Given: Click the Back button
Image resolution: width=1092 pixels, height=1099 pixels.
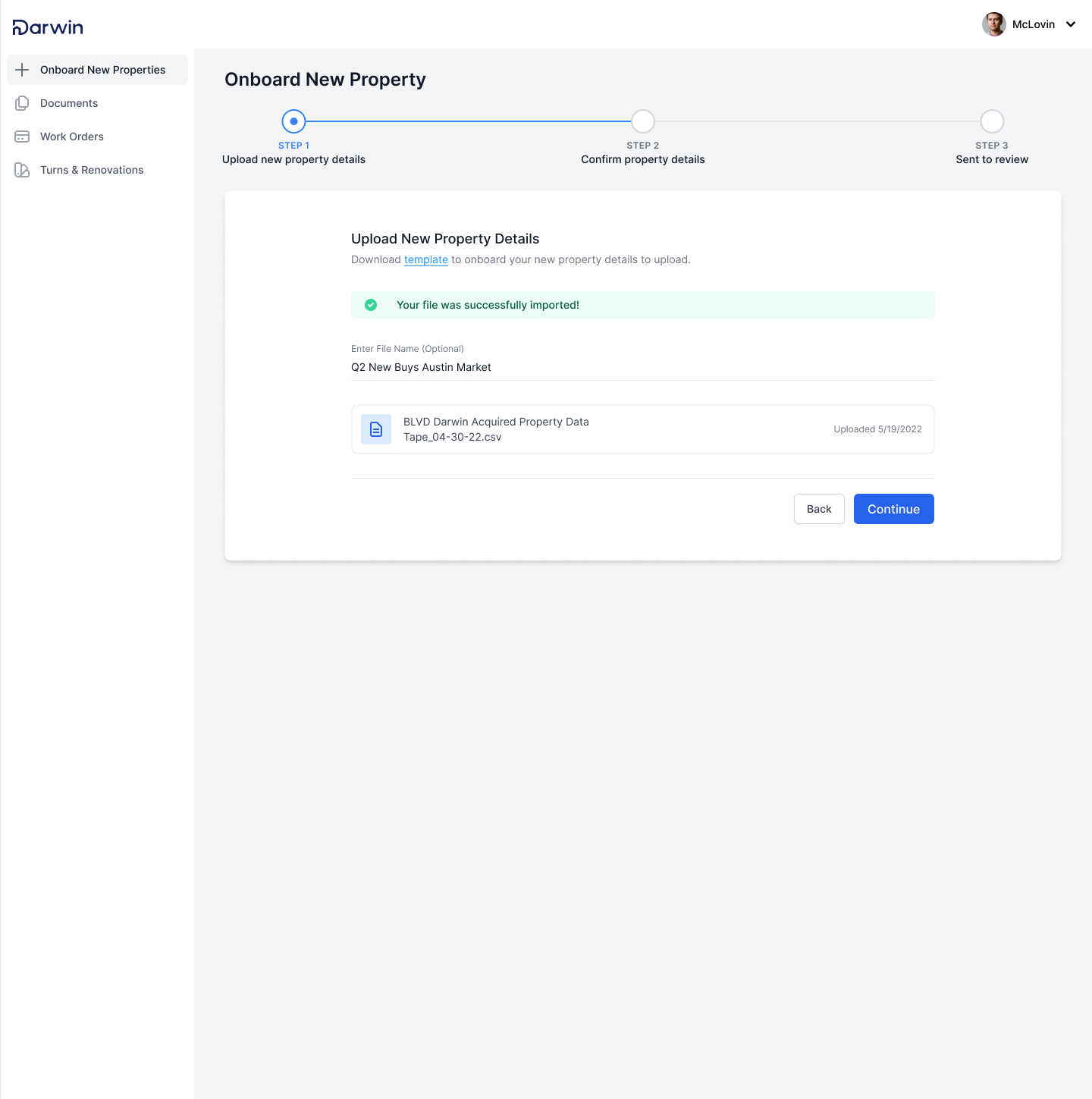Looking at the screenshot, I should [819, 509].
